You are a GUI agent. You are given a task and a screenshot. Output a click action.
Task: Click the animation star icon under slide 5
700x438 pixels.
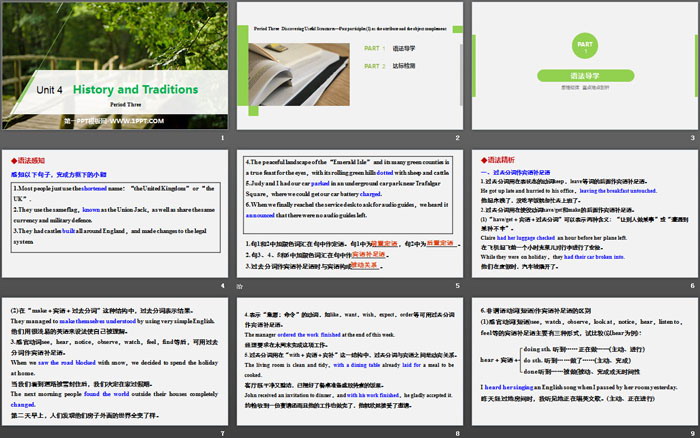coord(240,286)
